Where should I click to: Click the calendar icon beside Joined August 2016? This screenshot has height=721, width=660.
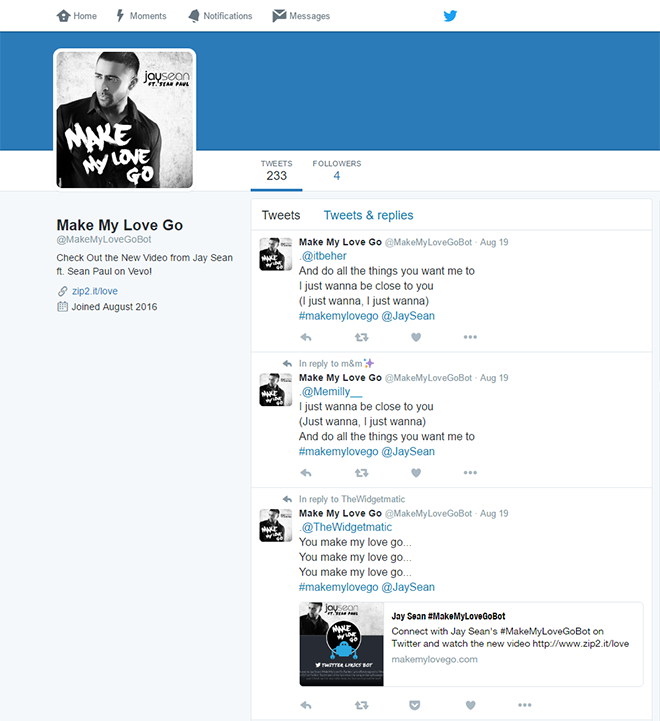[x=63, y=307]
